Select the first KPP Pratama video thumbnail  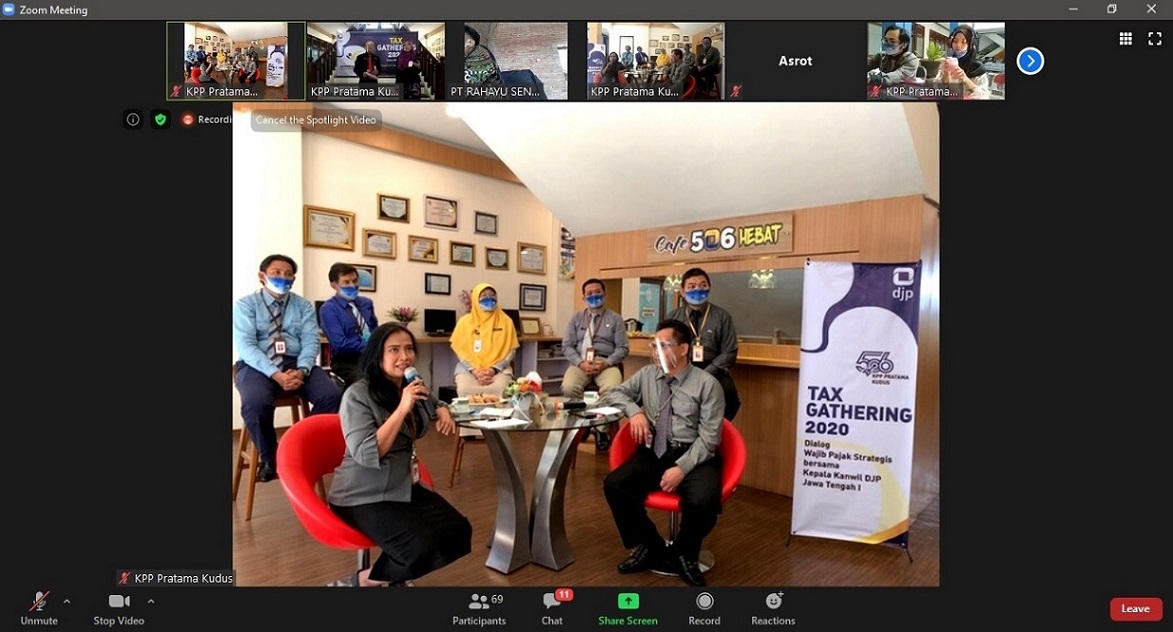pyautogui.click(x=235, y=61)
